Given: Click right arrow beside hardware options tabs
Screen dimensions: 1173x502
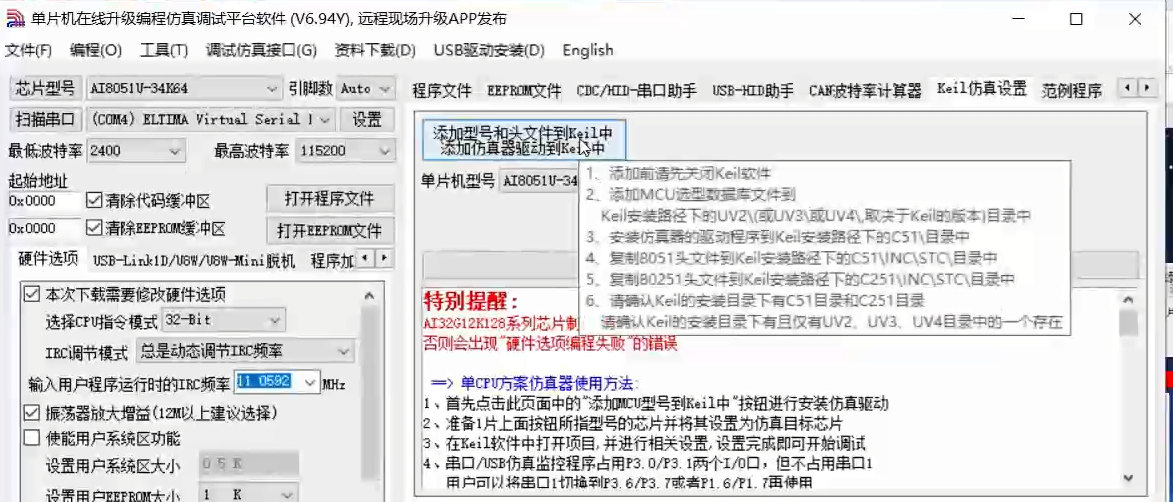Looking at the screenshot, I should coord(383,259).
